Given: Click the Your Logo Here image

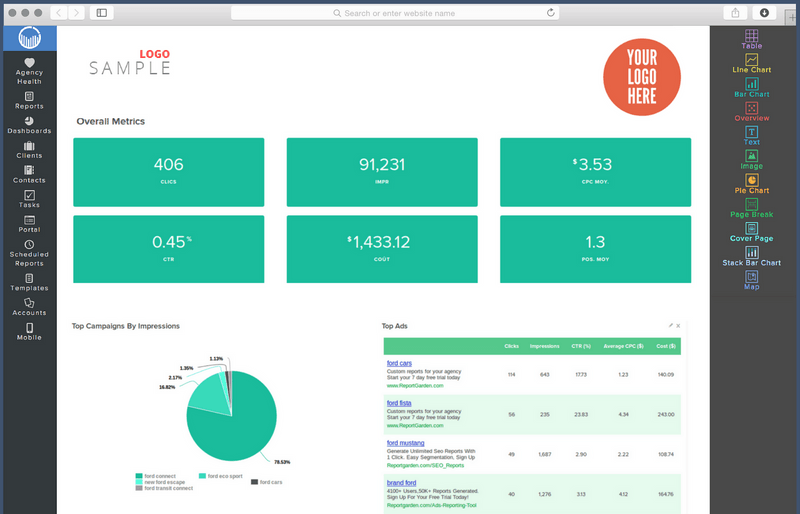Looking at the screenshot, I should (642, 77).
